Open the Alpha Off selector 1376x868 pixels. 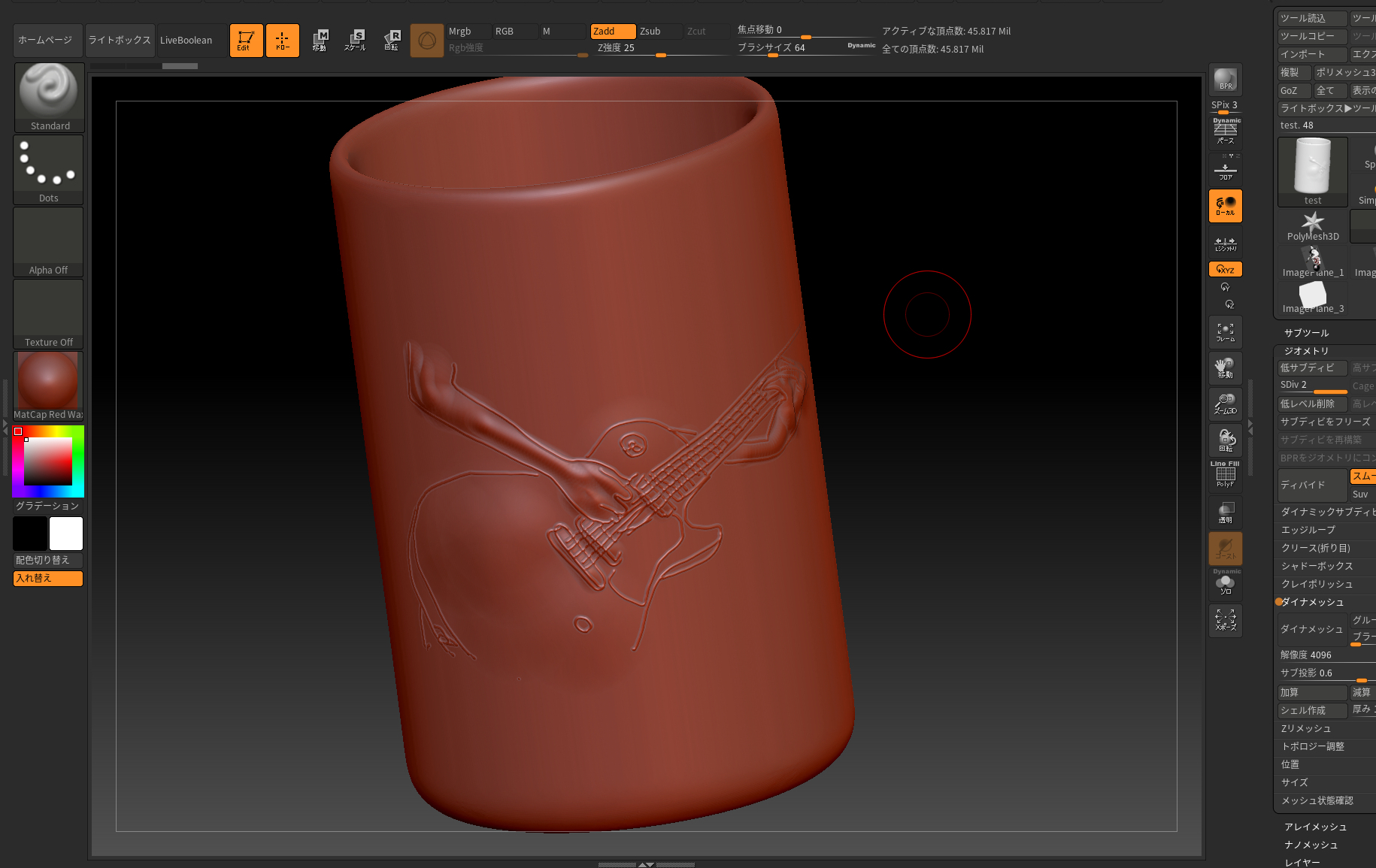(x=49, y=242)
